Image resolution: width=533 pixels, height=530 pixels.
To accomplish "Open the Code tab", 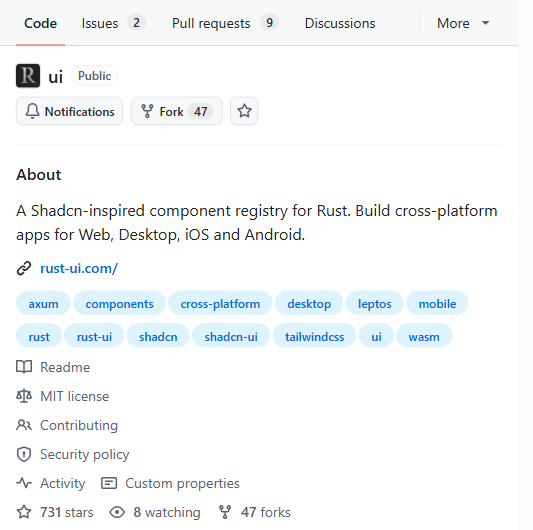I will 40,23.
